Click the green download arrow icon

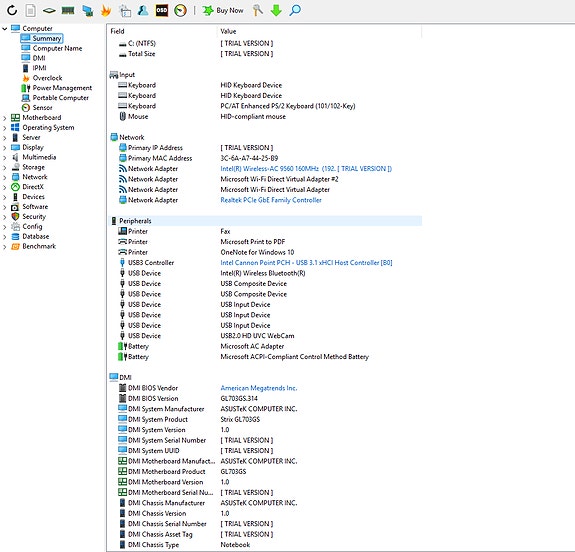(x=276, y=10)
